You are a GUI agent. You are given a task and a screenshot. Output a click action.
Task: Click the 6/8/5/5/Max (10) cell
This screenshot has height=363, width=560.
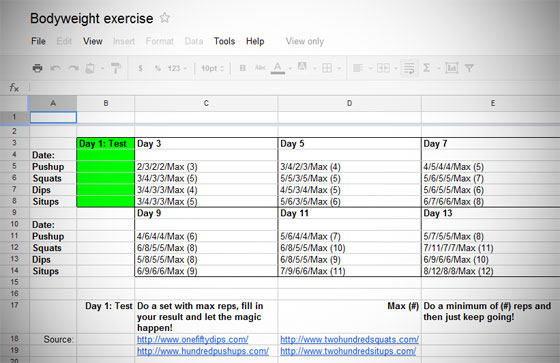pyautogui.click(x=349, y=248)
